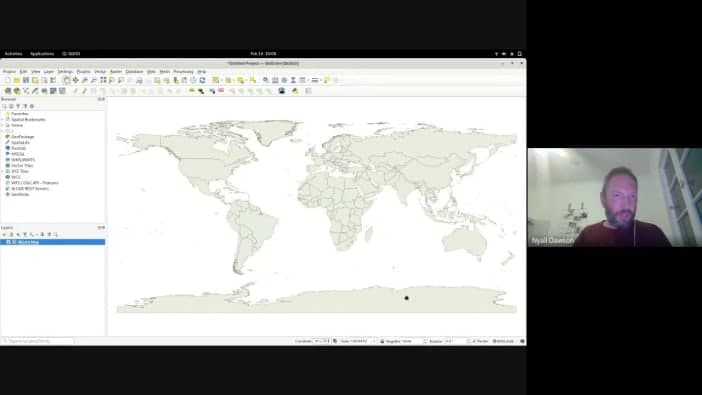The image size is (702, 395).
Task: Select GeoNode in the Browser panel
Action: pyautogui.click(x=20, y=195)
